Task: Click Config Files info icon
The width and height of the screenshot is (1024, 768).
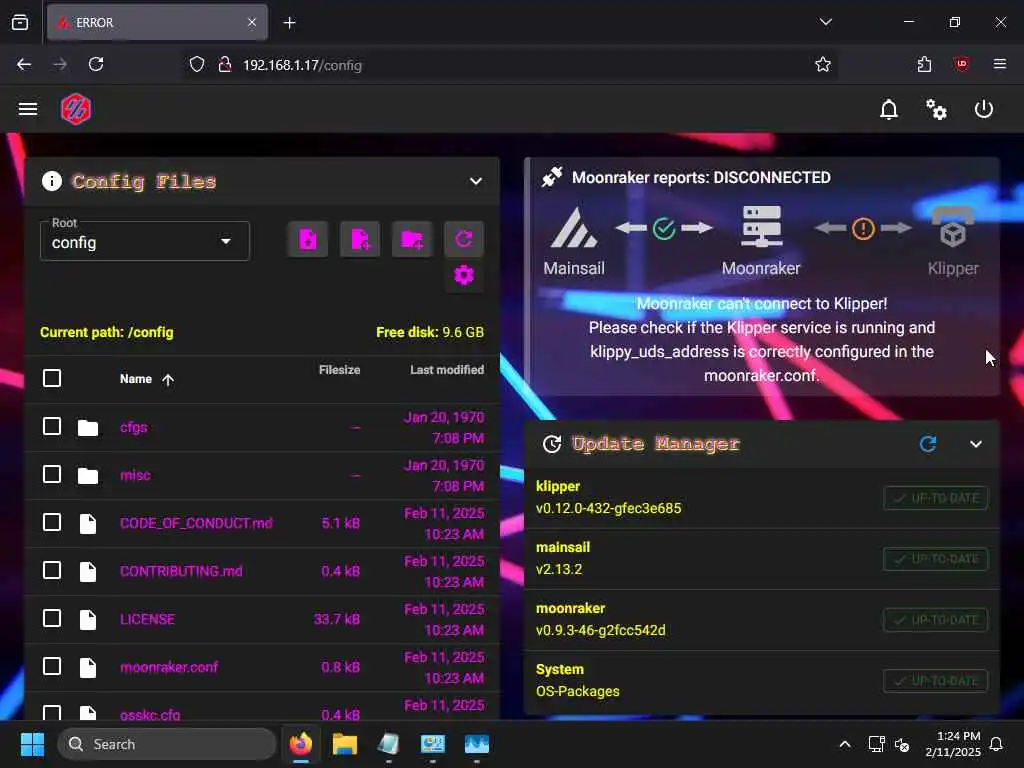Action: [x=52, y=181]
